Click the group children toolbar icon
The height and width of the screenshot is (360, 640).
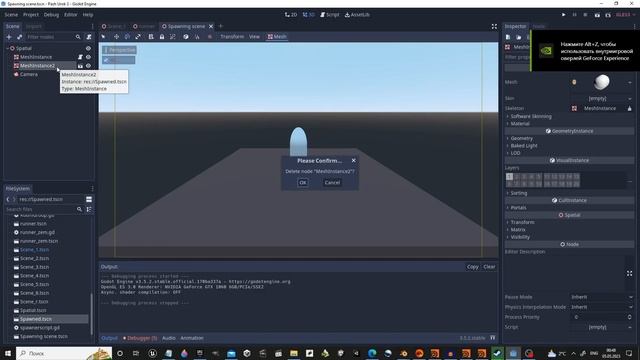pyautogui.click(x=173, y=37)
